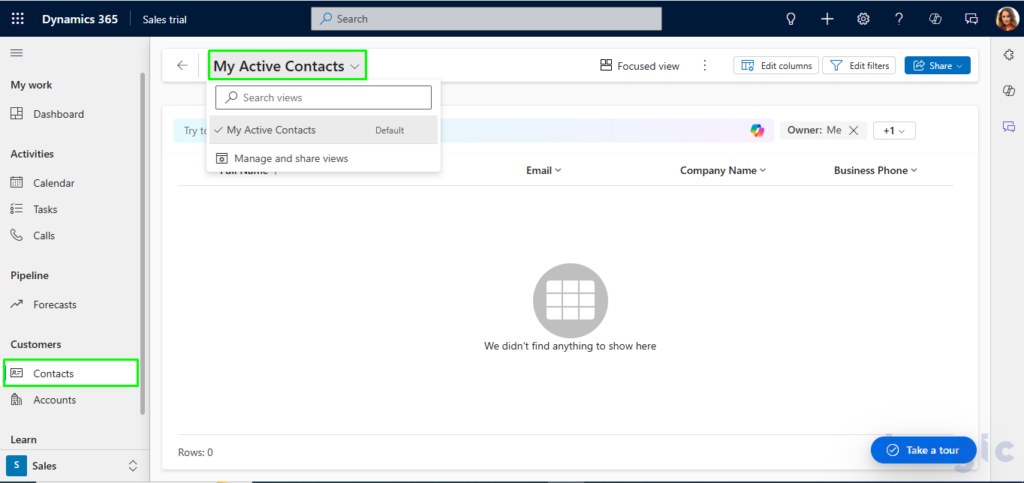1024x483 pixels.
Task: Click the user profile avatar
Action: click(x=1006, y=19)
